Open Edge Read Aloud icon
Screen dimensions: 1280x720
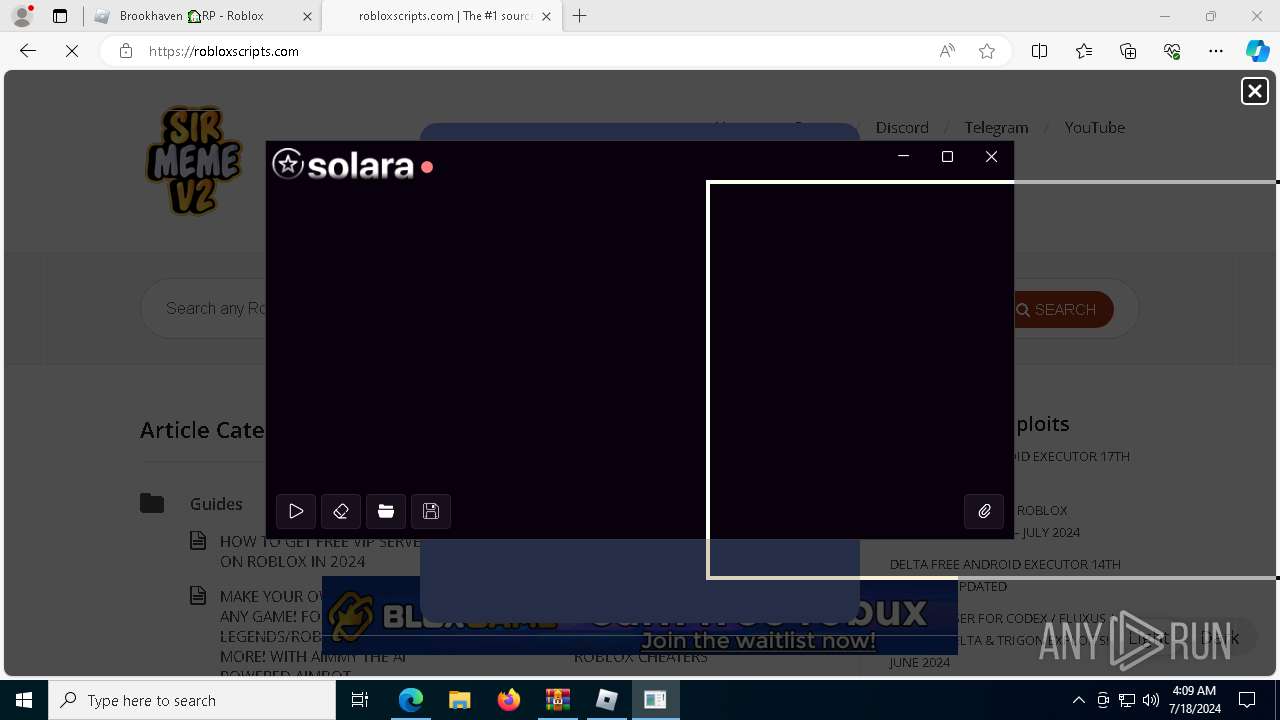pos(947,51)
